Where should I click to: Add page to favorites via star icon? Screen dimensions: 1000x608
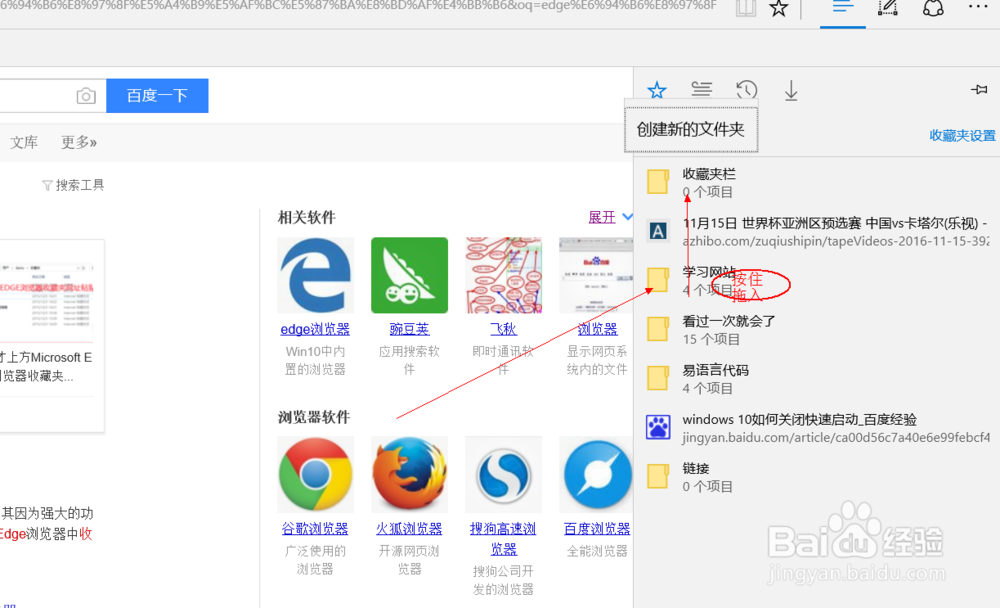click(x=779, y=9)
